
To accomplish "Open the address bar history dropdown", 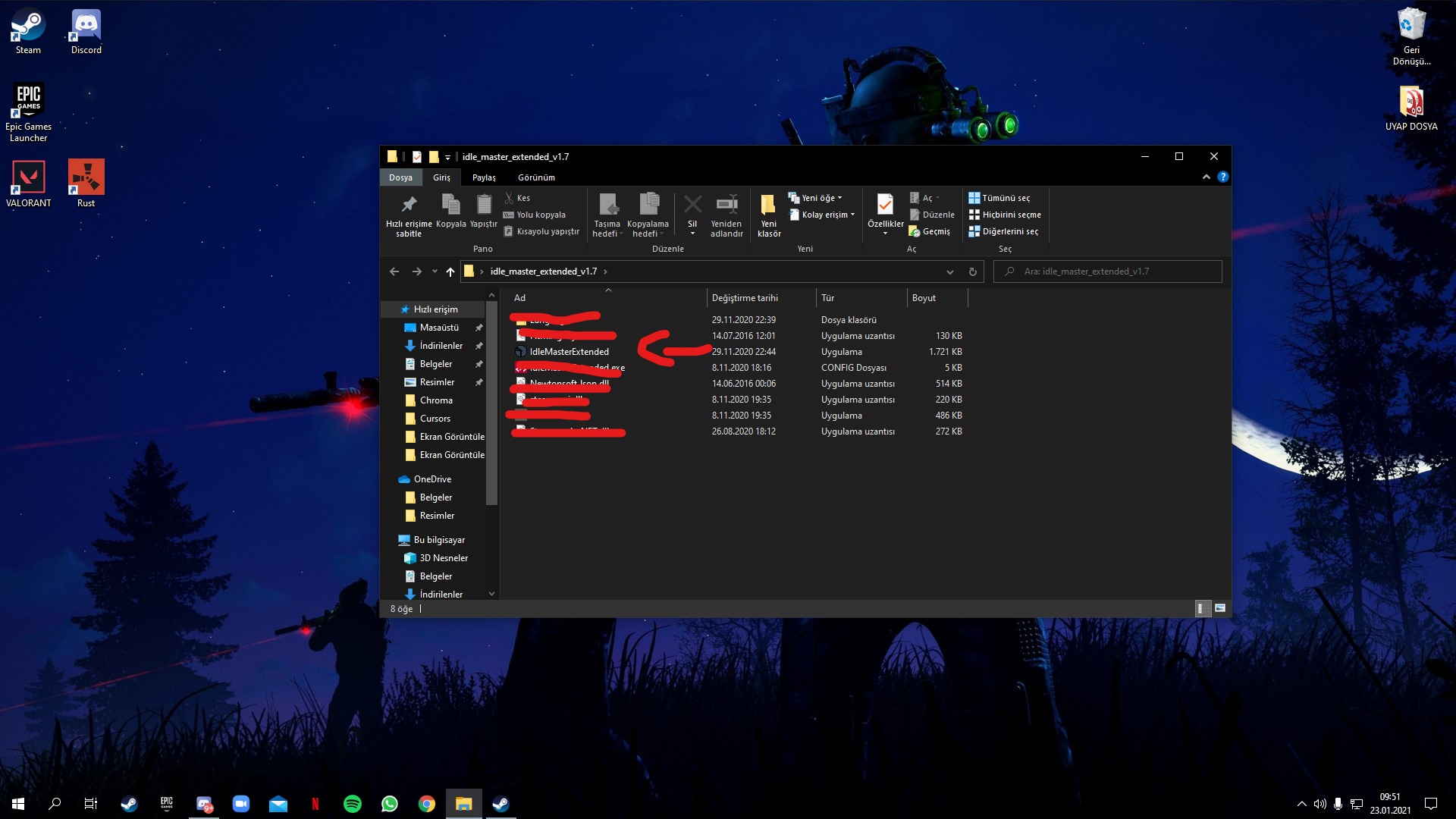I will tap(950, 271).
